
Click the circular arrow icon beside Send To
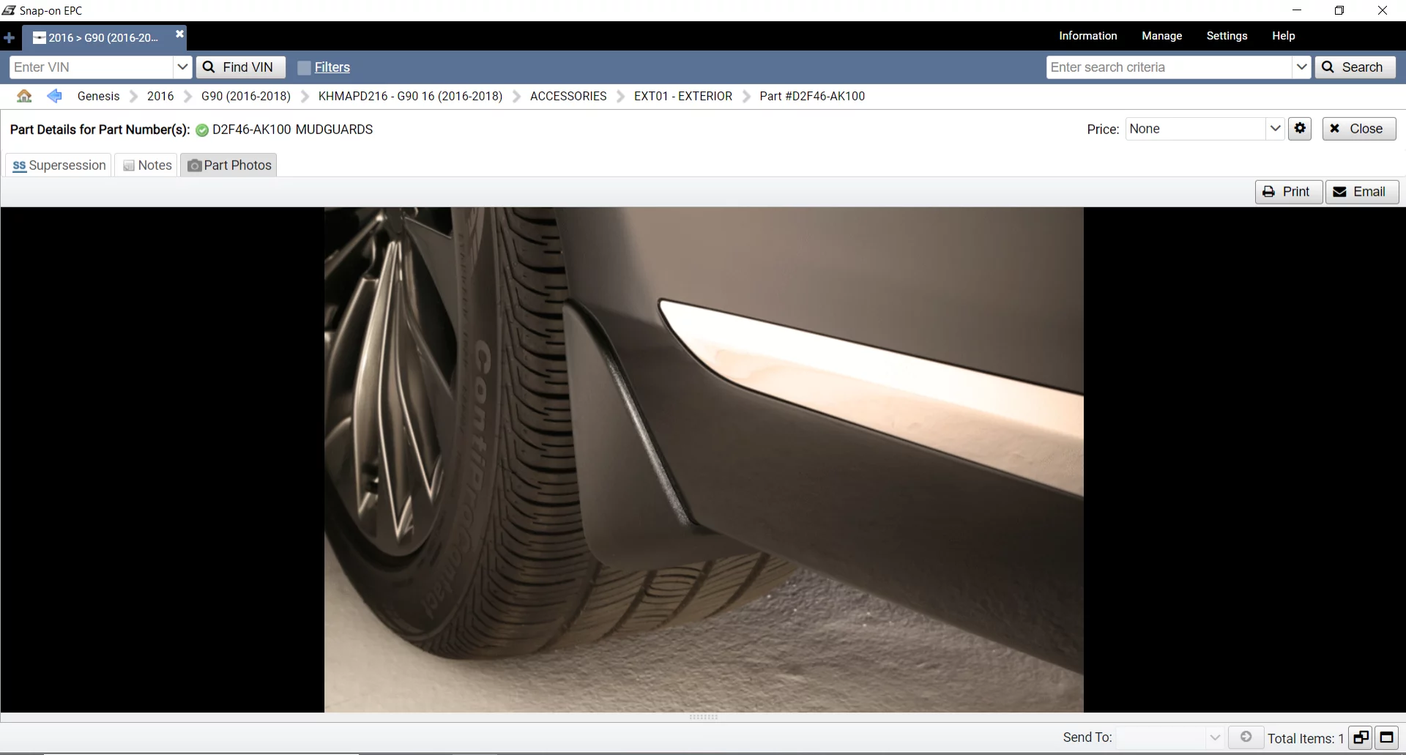pos(1246,737)
